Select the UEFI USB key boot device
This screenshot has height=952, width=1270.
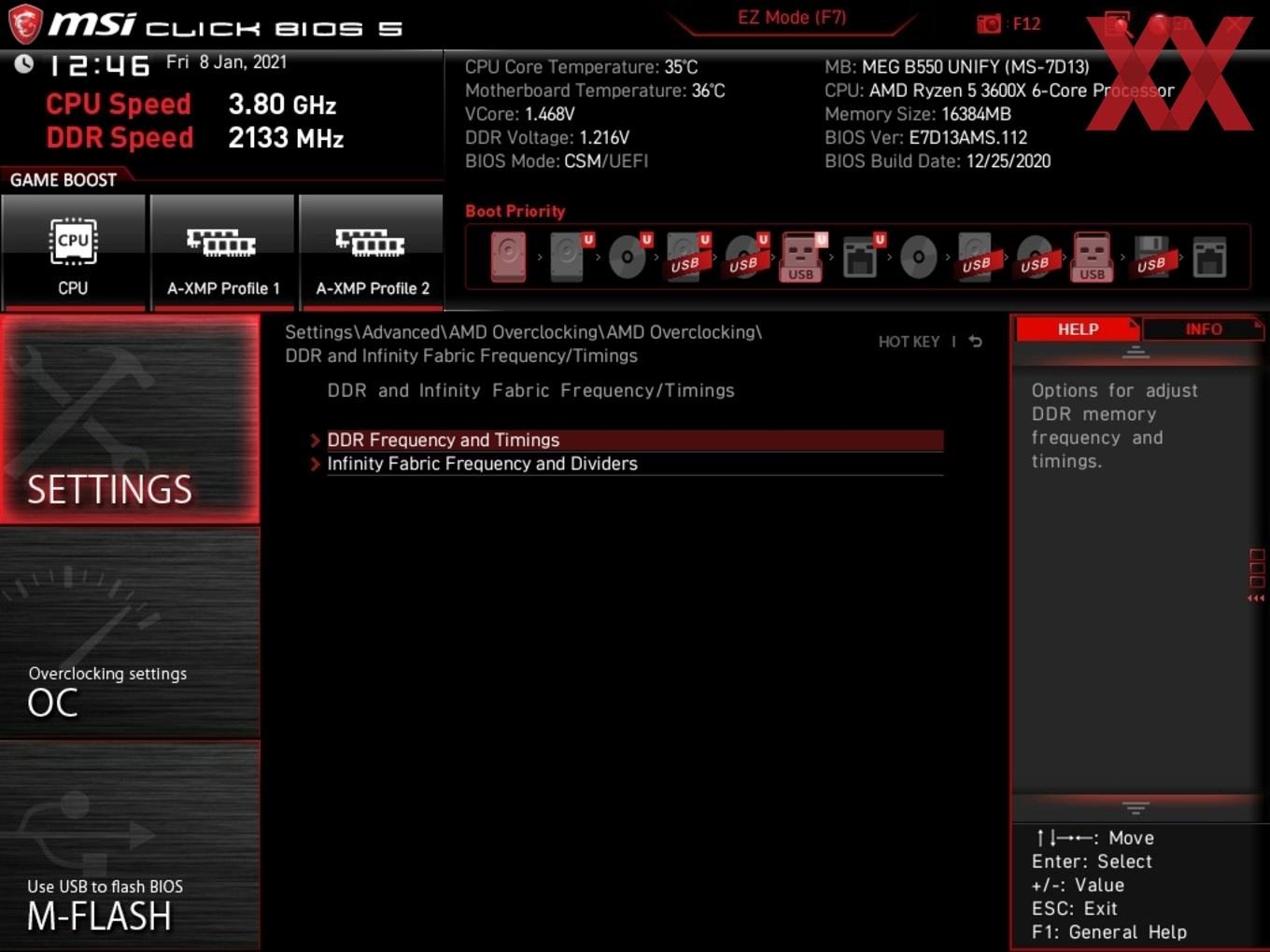coord(802,257)
